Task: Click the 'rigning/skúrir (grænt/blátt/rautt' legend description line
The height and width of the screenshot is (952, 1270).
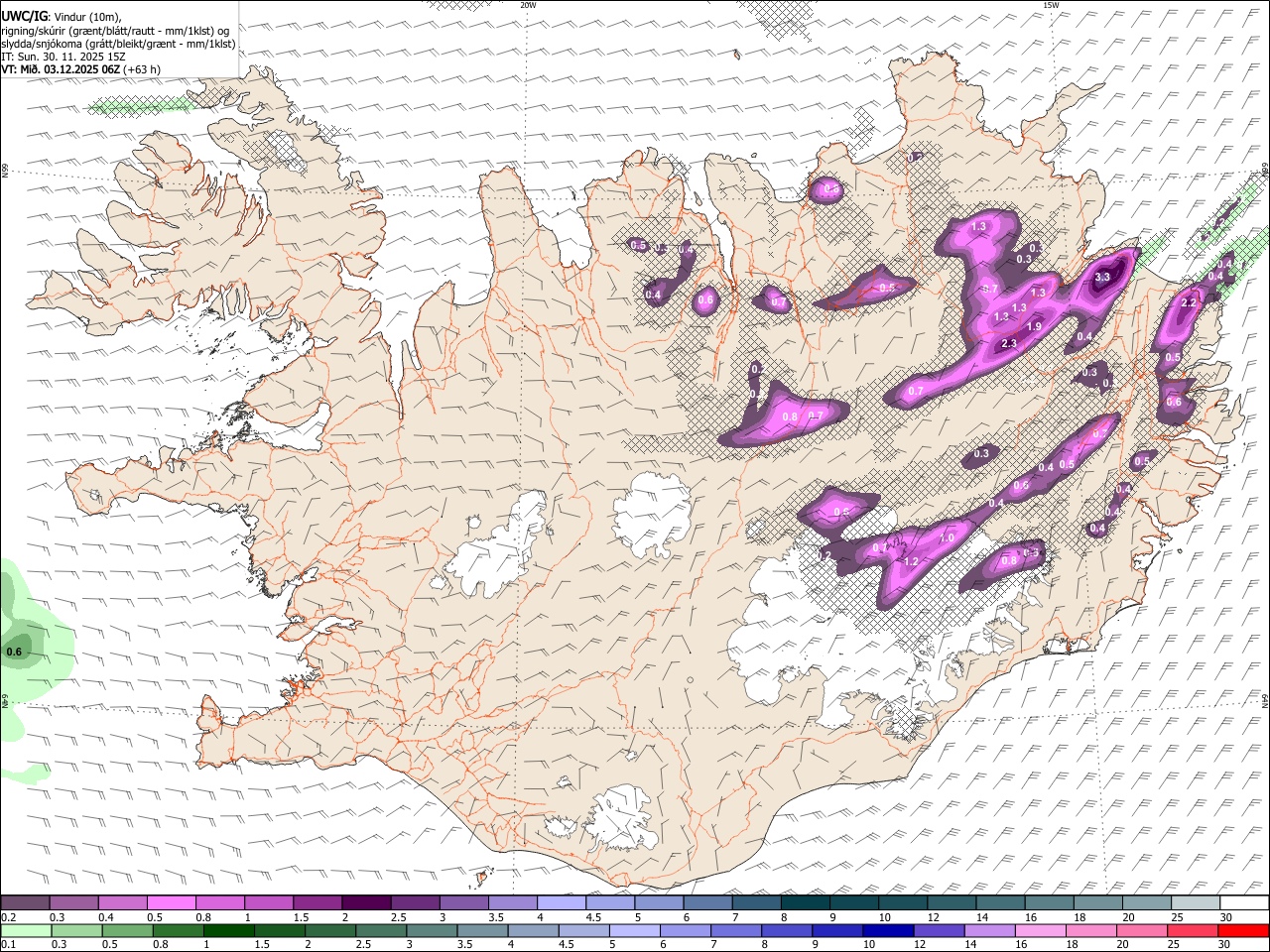Action: [x=116, y=30]
